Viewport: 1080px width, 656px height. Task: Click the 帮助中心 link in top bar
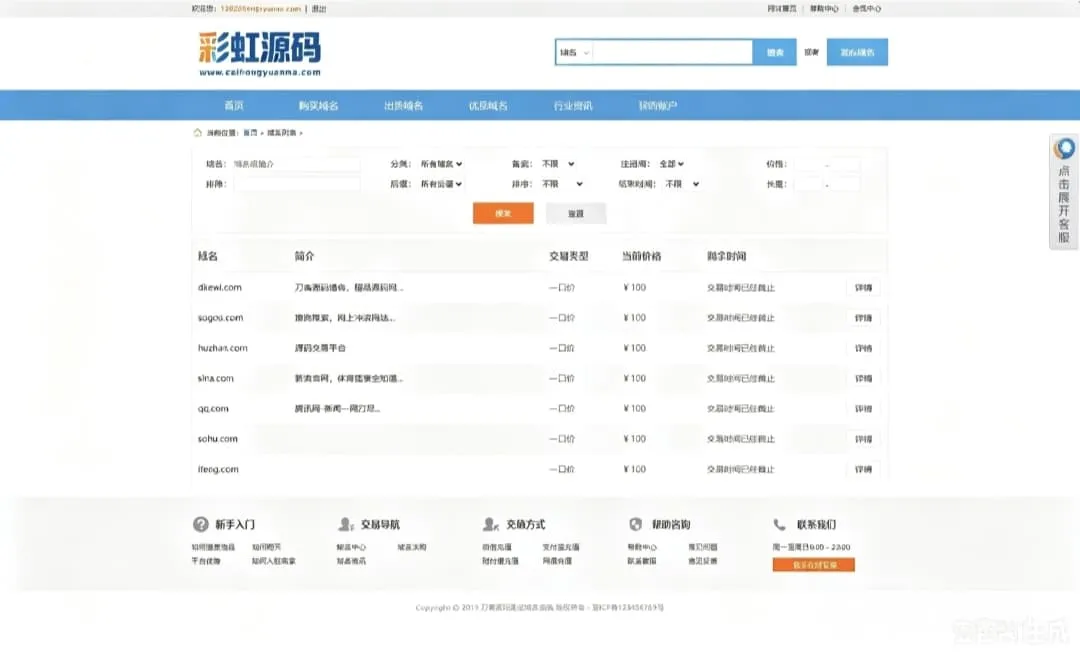tap(824, 9)
